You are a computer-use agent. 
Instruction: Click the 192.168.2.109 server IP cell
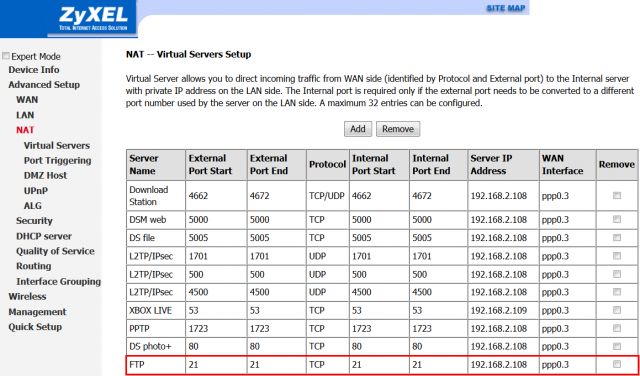502,311
